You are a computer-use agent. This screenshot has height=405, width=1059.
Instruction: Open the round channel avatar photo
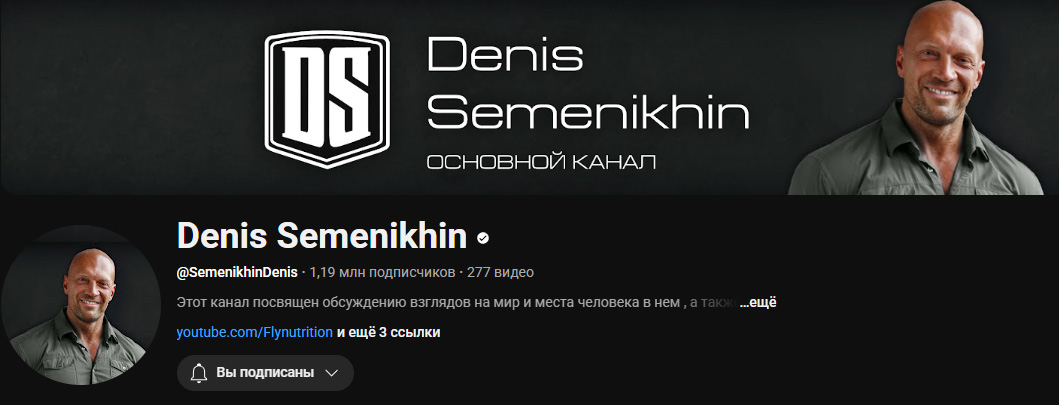tap(81, 305)
